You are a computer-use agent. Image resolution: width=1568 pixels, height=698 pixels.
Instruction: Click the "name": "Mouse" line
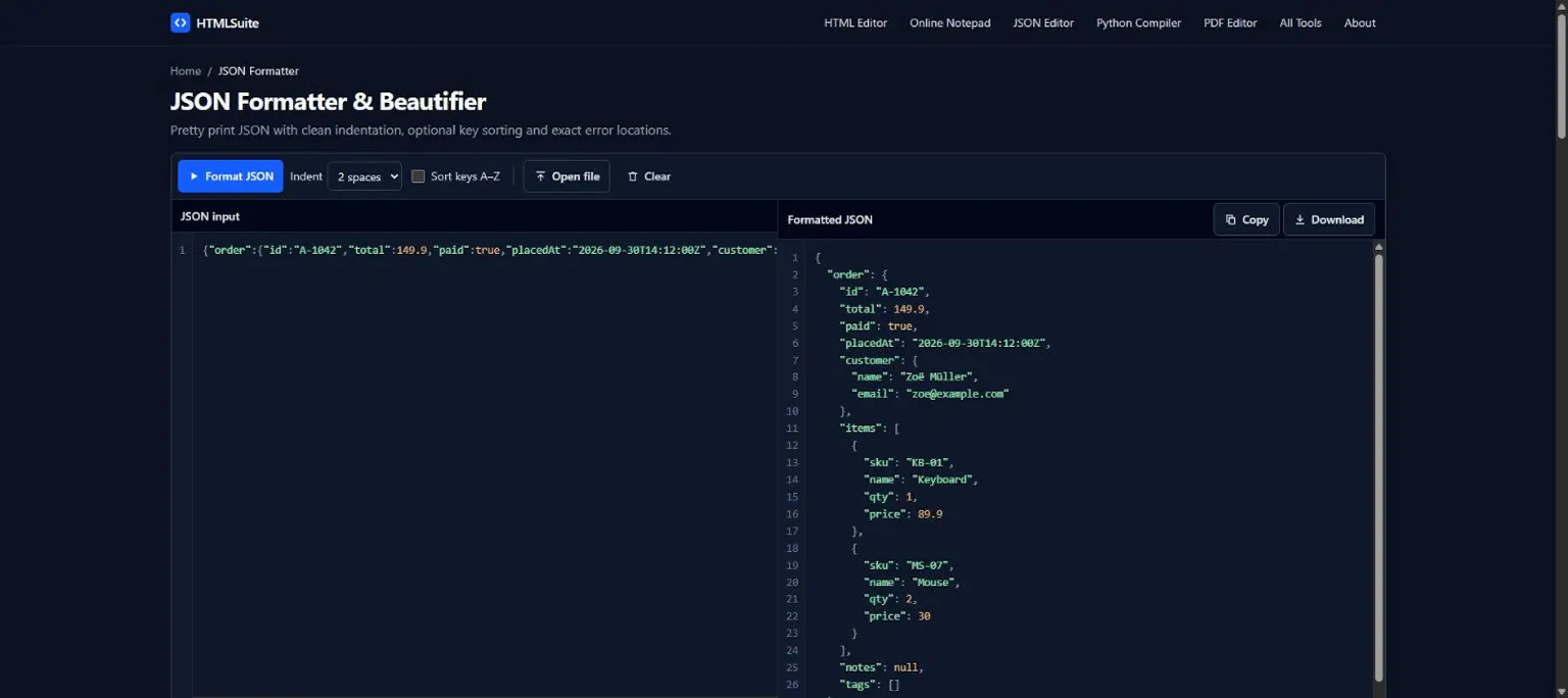click(912, 582)
